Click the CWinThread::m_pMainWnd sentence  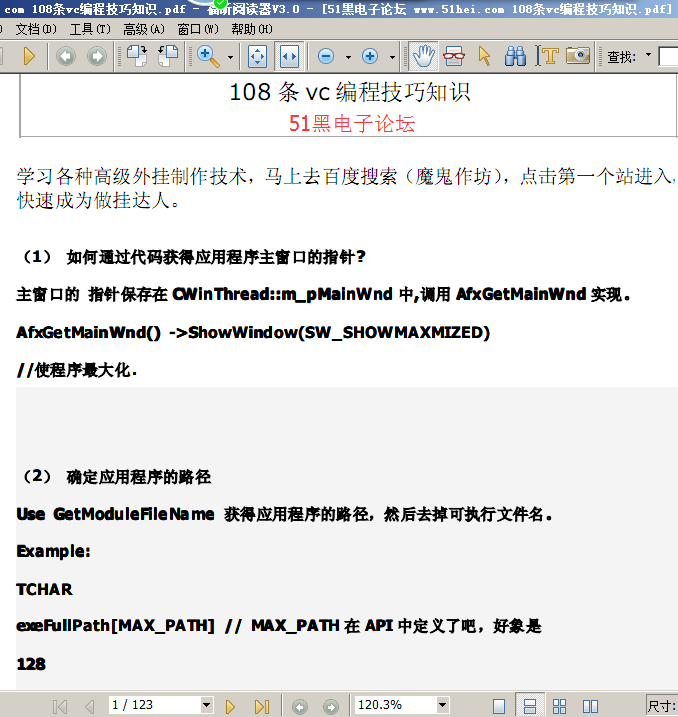click(x=324, y=294)
